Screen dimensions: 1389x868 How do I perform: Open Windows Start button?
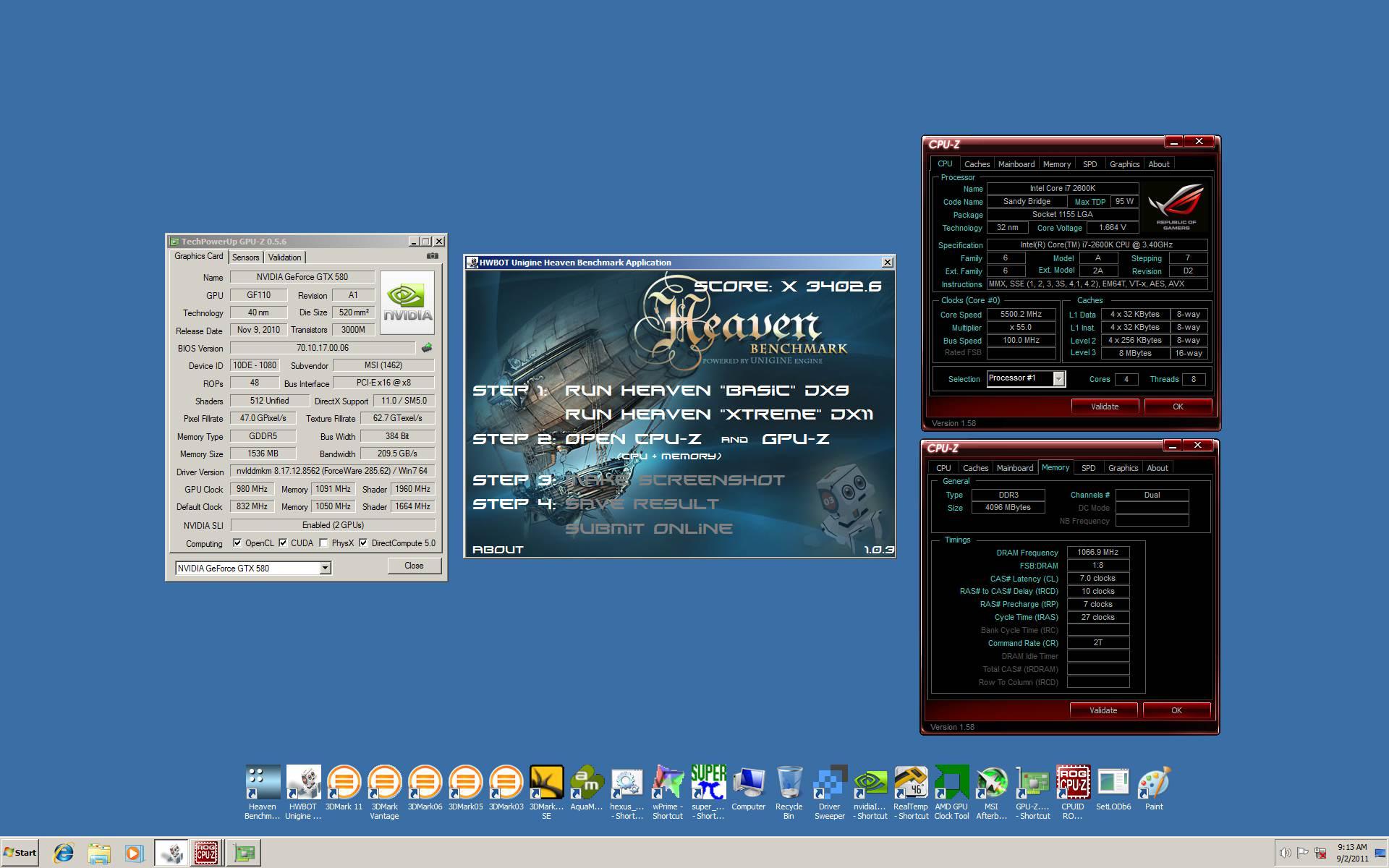click(x=20, y=852)
